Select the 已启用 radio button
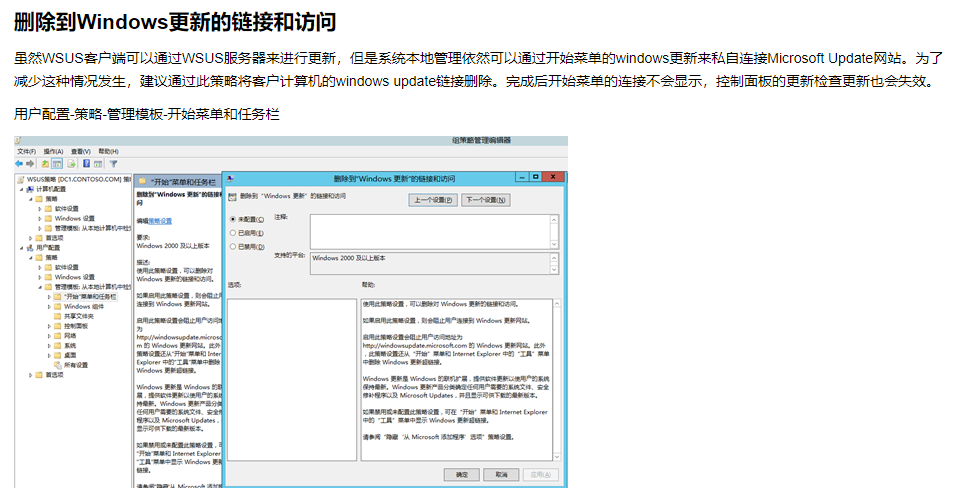The height and width of the screenshot is (494, 961). [x=233, y=233]
